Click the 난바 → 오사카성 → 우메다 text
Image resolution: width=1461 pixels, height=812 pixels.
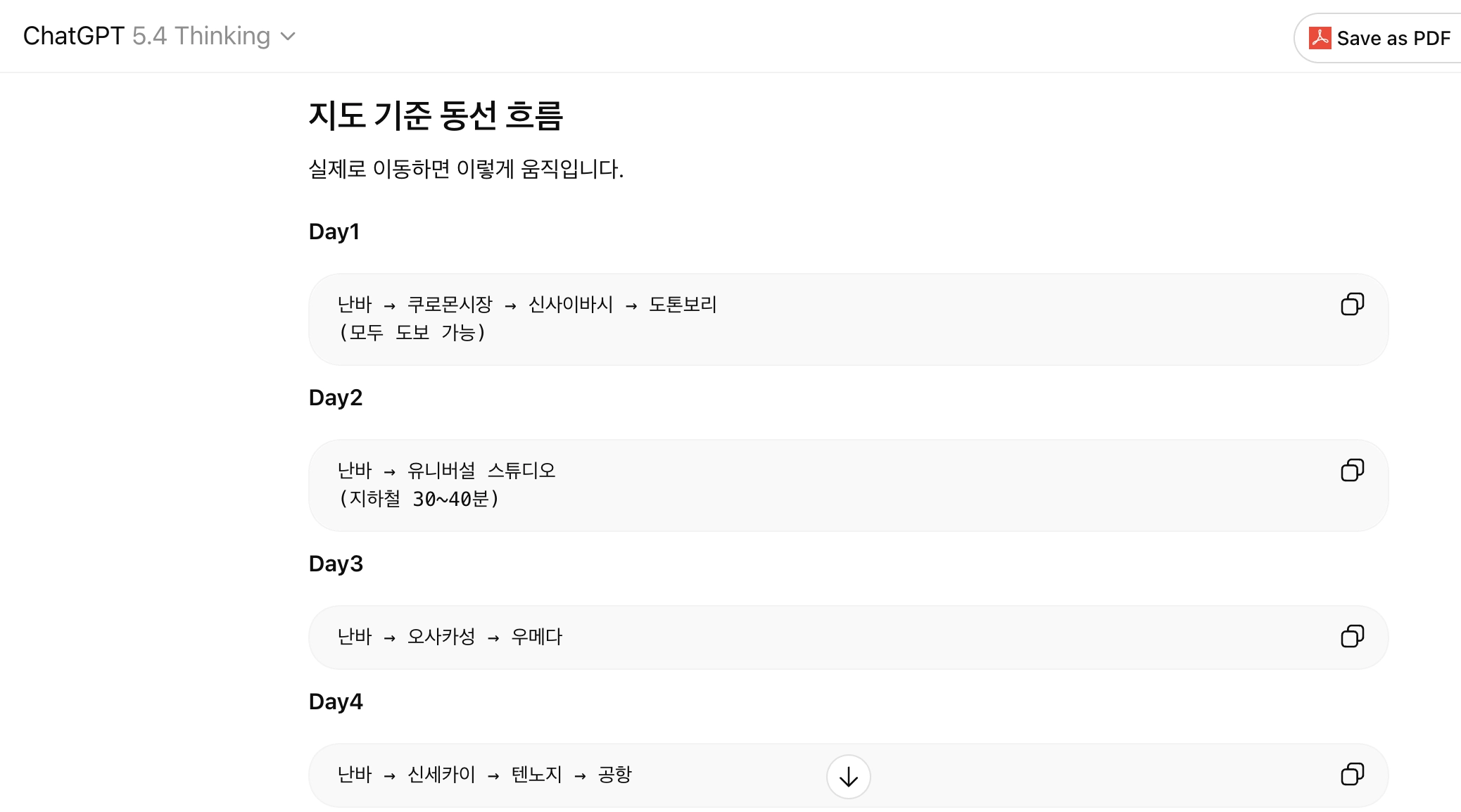pos(450,637)
